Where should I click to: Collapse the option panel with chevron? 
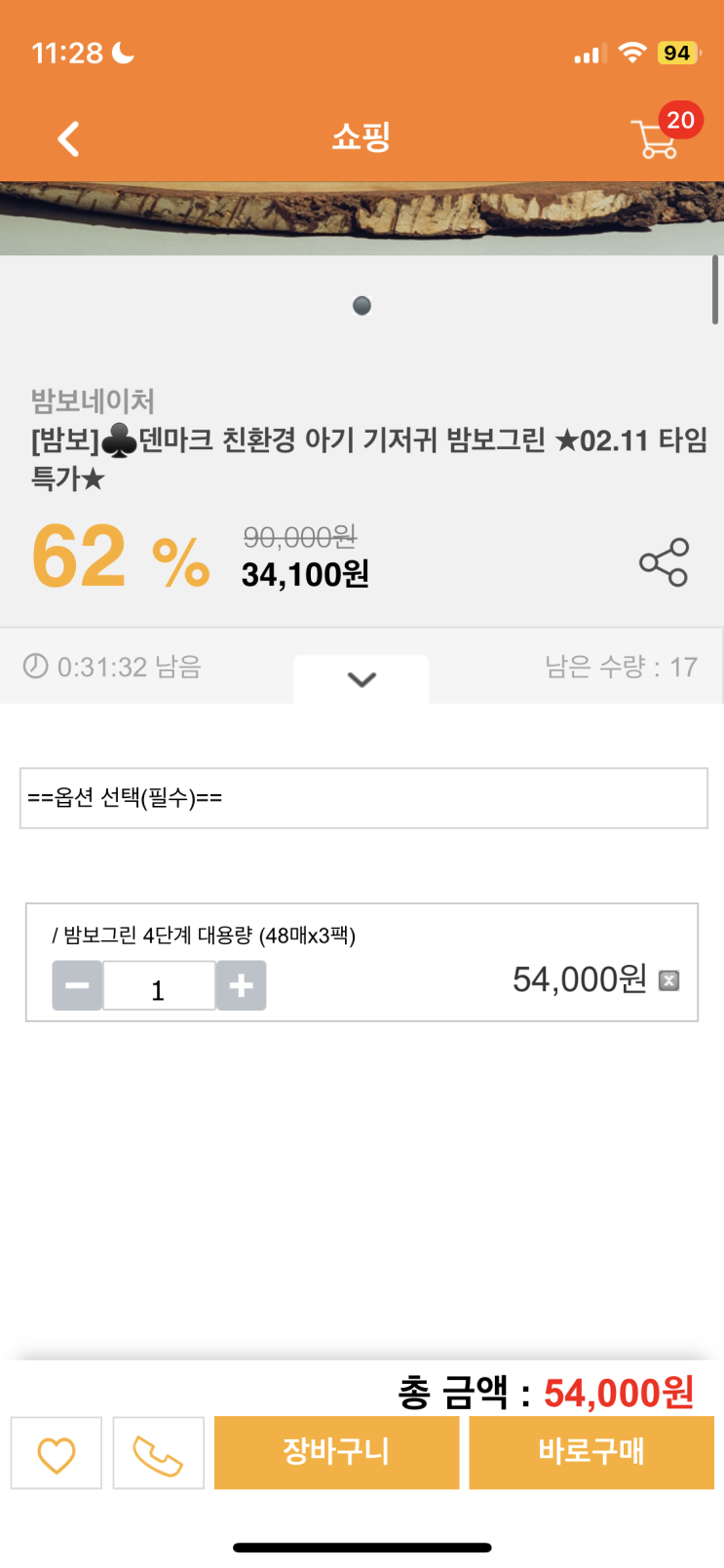(362, 679)
